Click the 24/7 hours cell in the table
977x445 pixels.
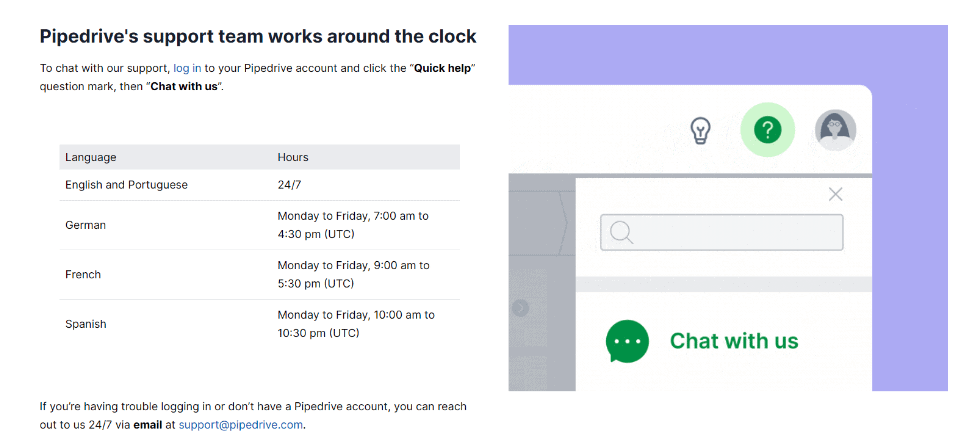tap(290, 185)
